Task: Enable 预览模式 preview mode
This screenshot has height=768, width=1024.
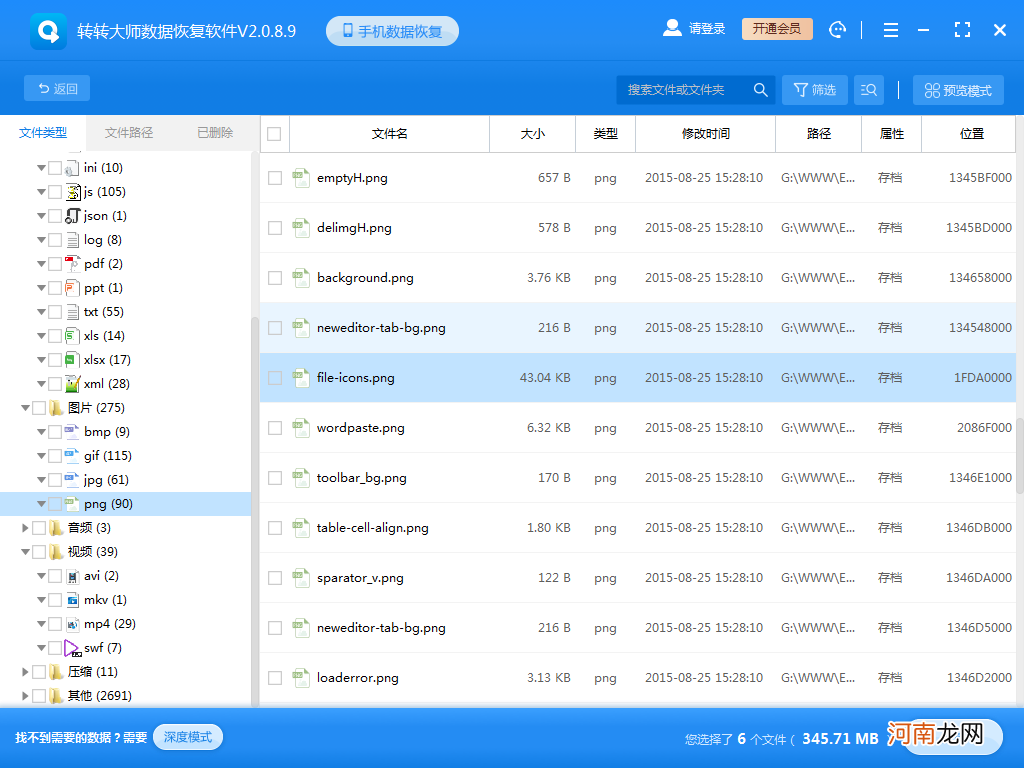Action: pos(958,89)
